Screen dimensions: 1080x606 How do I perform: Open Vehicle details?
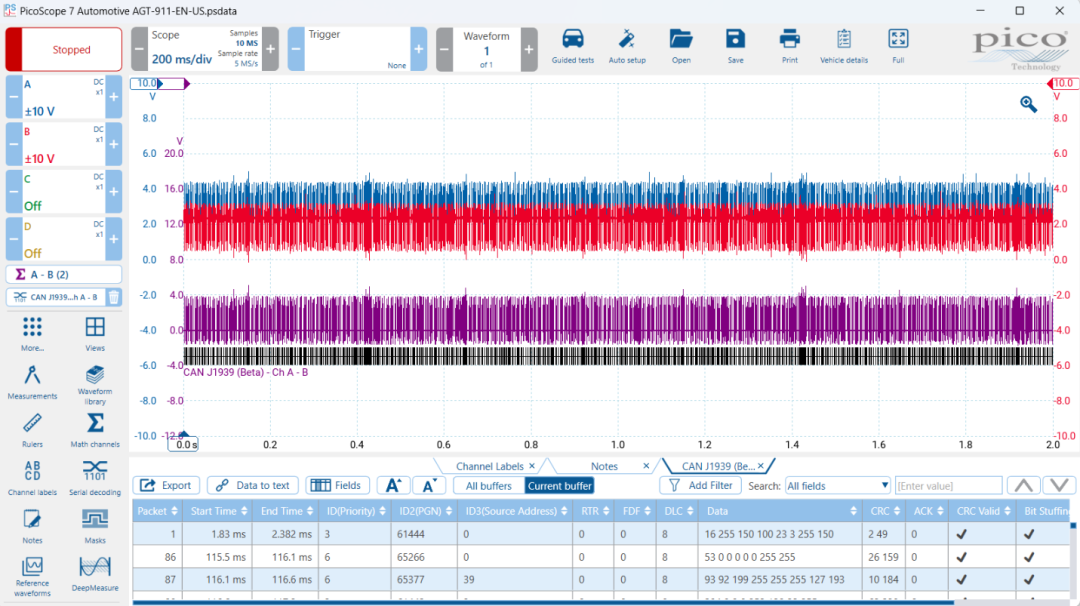click(x=844, y=47)
